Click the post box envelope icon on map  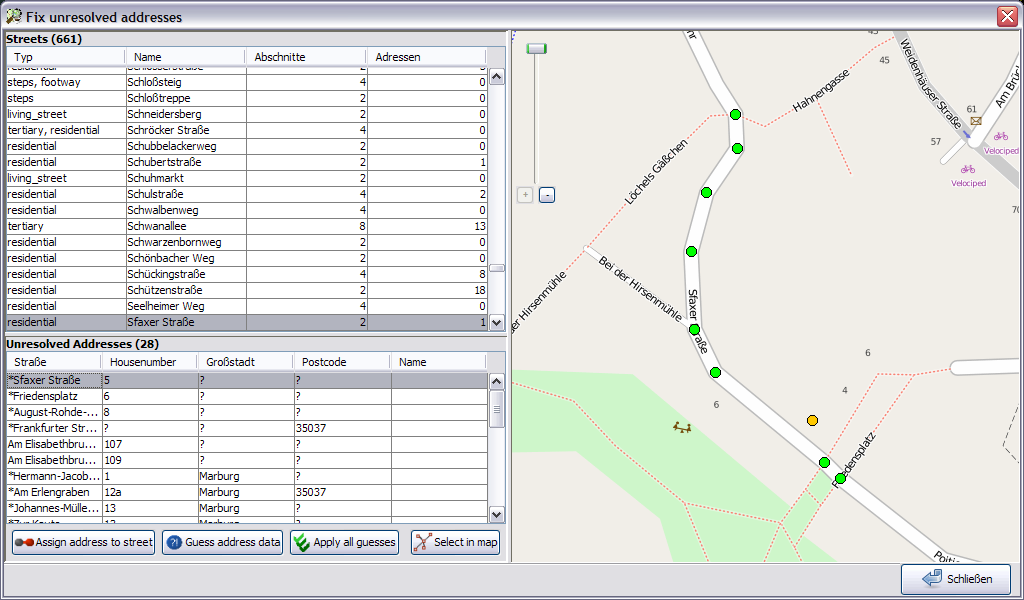pyautogui.click(x=975, y=121)
